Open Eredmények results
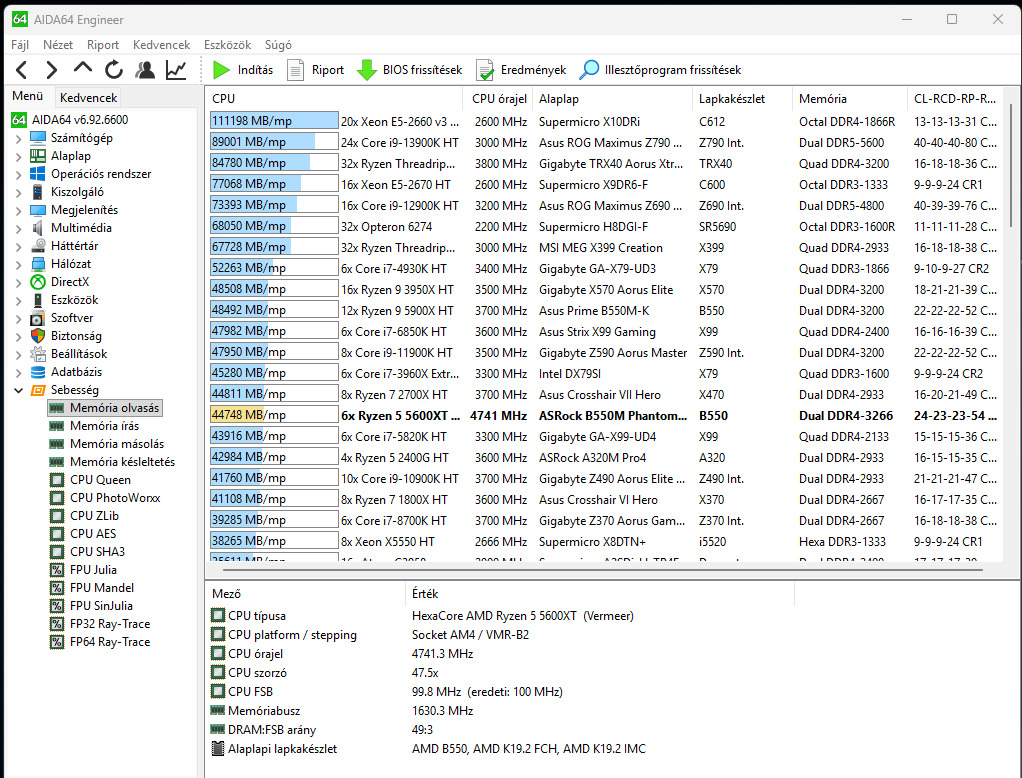Viewport: 1022px width, 778px height. 521,70
